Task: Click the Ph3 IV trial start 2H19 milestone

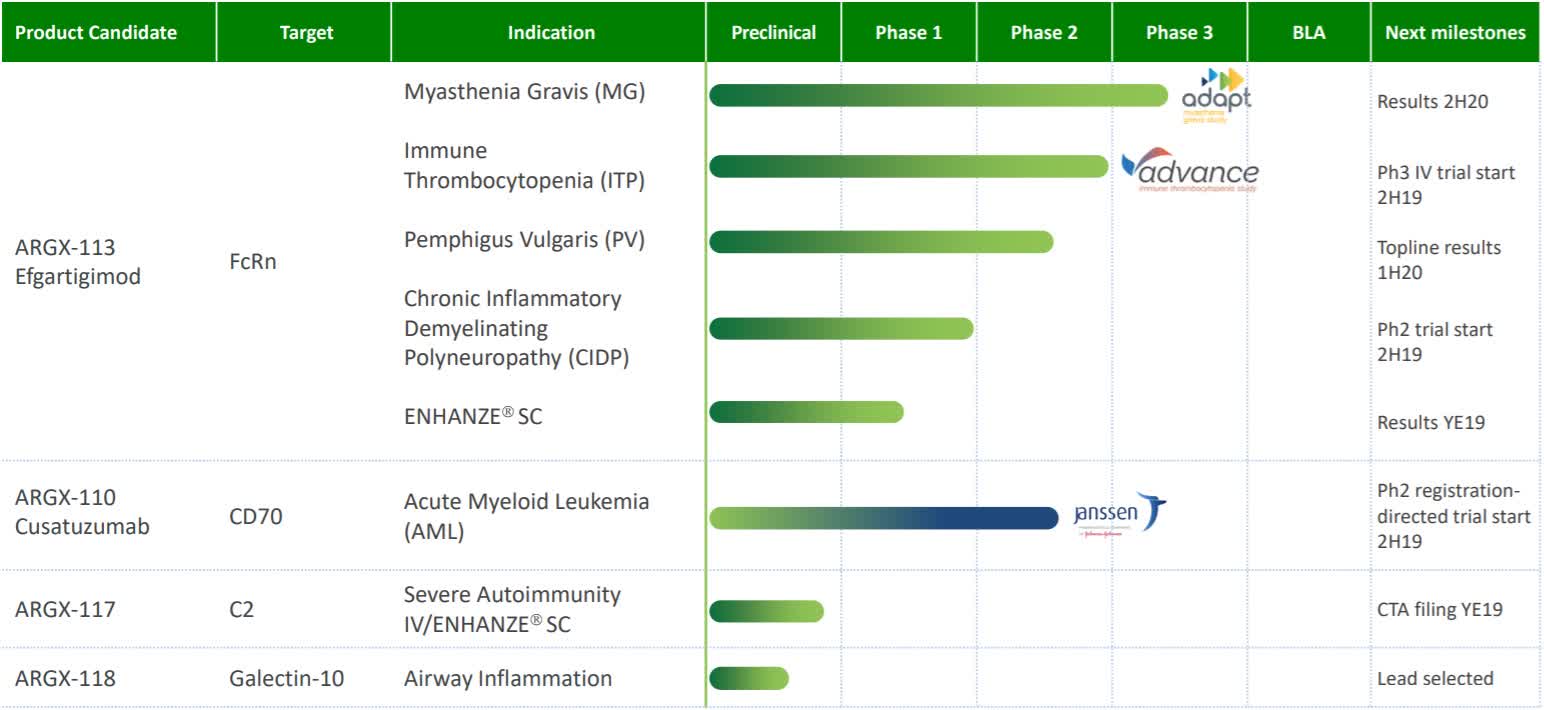Action: point(1446,184)
